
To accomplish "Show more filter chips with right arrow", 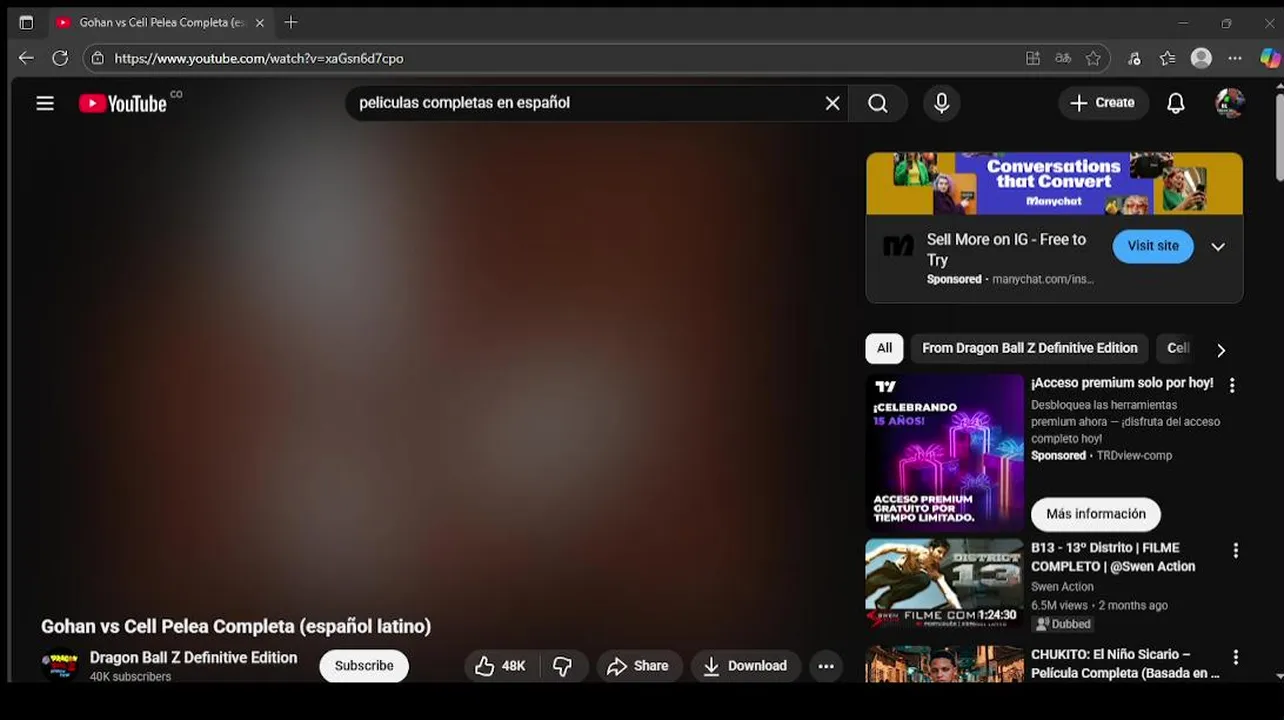I will (1221, 350).
